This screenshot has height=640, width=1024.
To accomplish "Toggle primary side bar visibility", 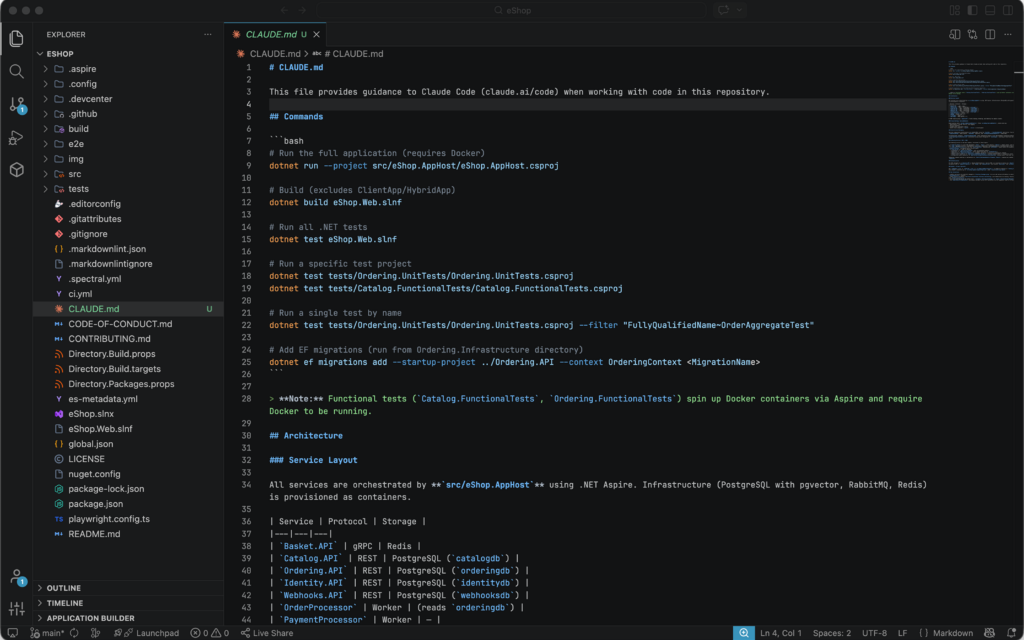I will coord(972,10).
